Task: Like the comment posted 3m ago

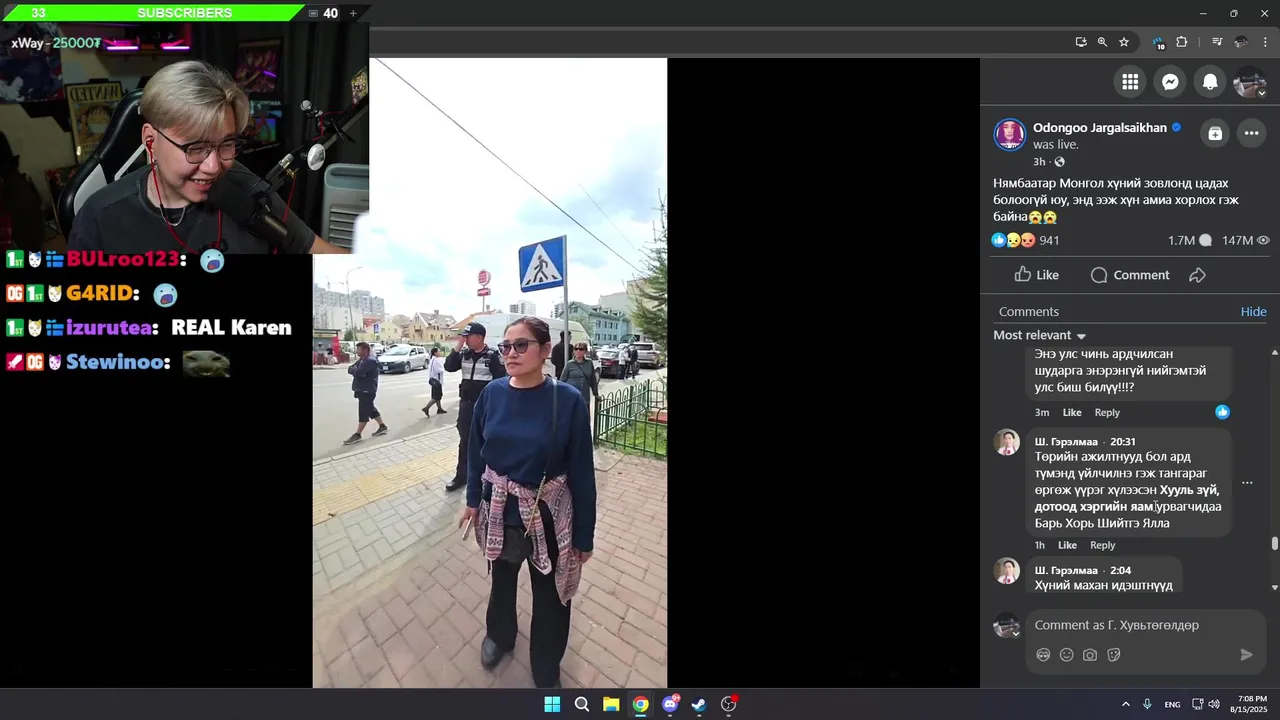Action: coord(1072,412)
